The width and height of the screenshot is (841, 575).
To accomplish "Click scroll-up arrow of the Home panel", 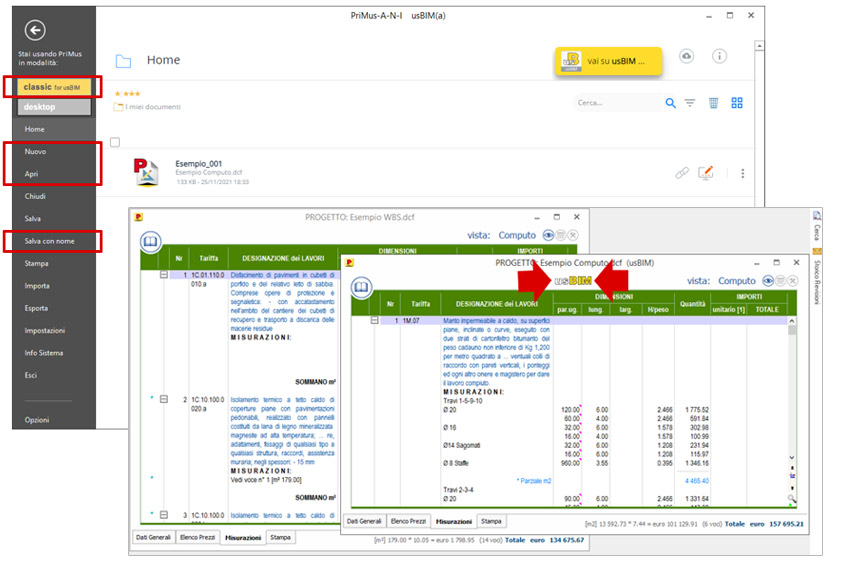I will point(759,46).
